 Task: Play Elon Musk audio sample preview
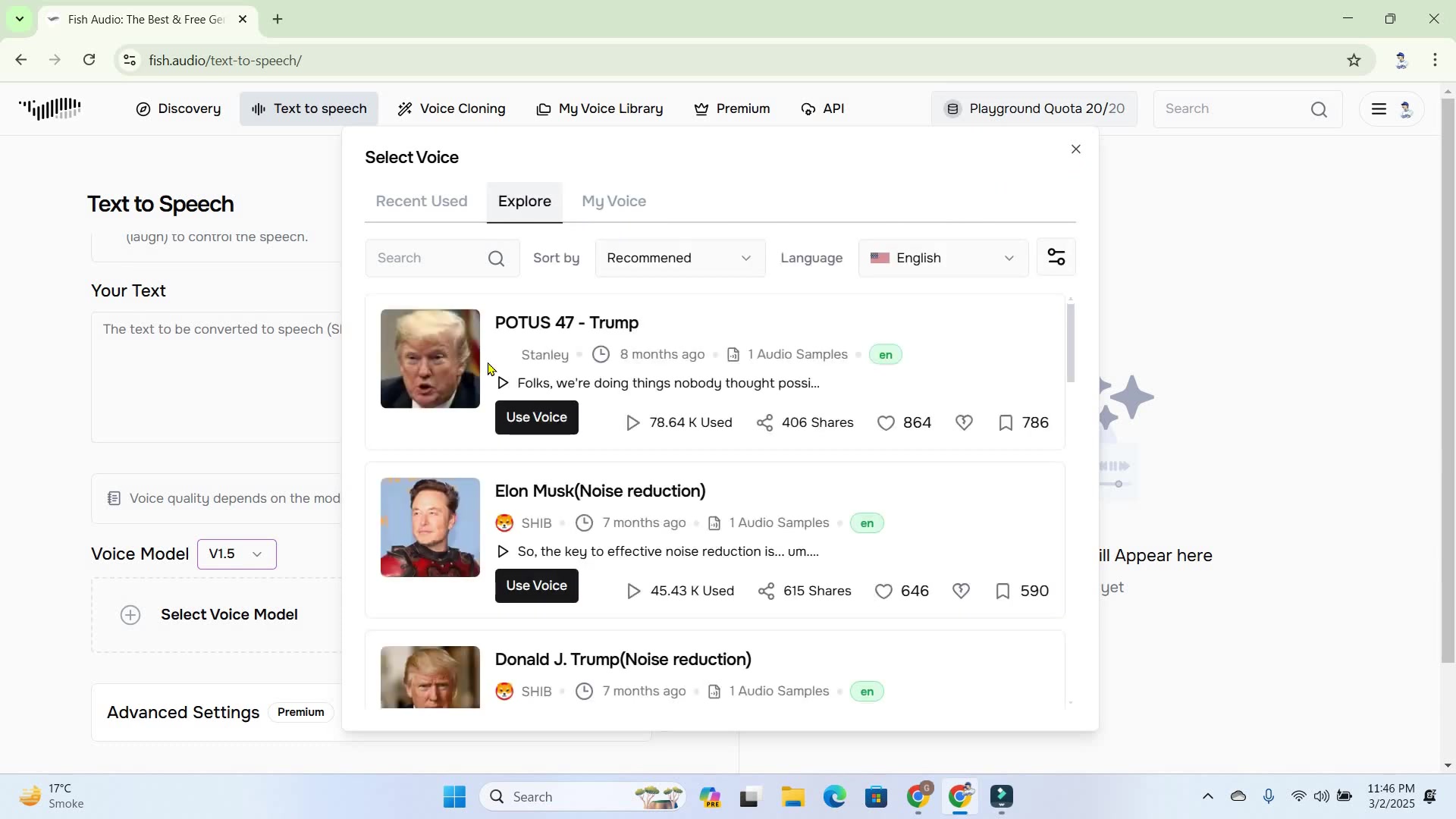[x=502, y=552]
